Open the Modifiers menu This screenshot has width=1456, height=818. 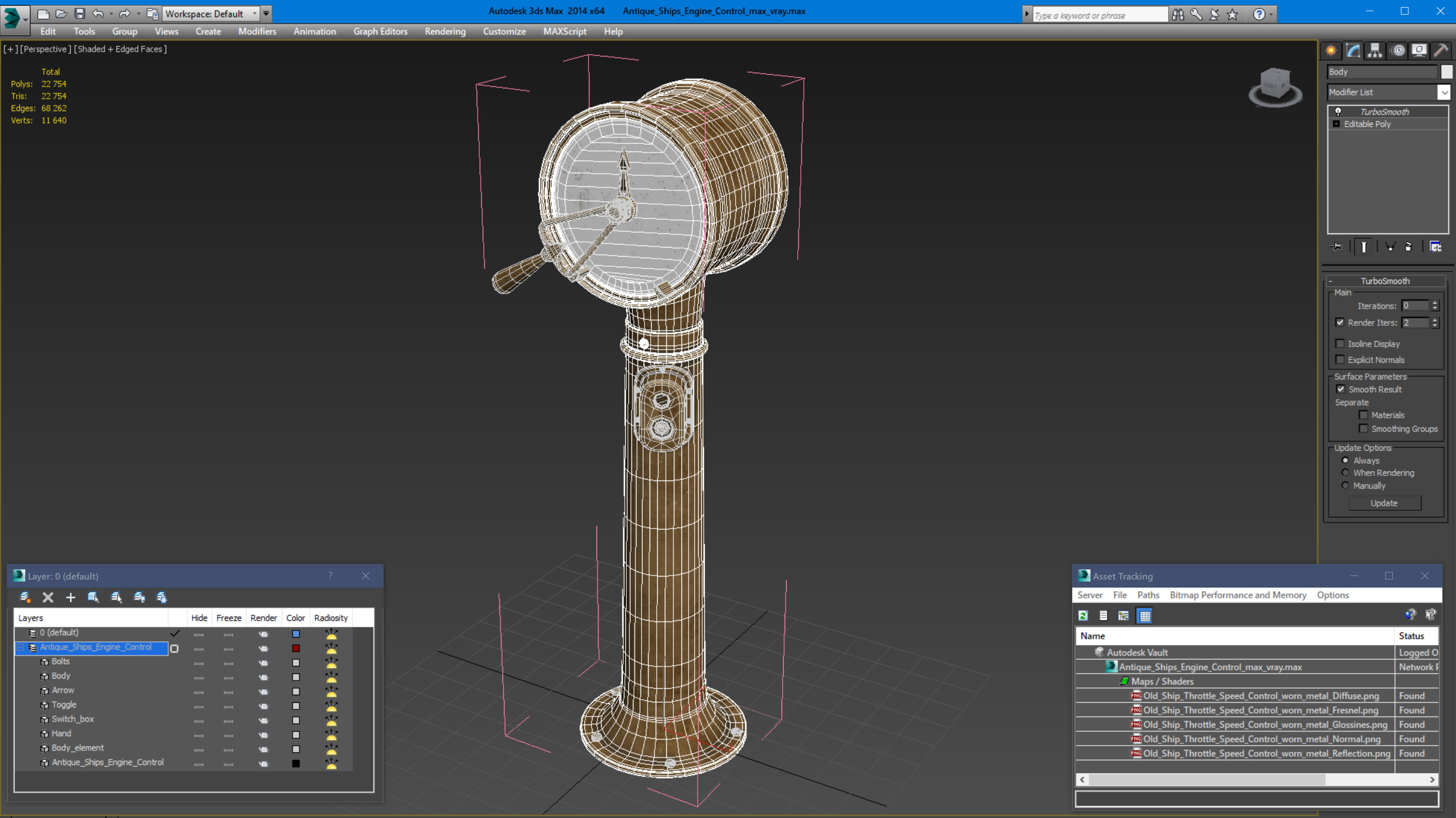click(x=257, y=31)
